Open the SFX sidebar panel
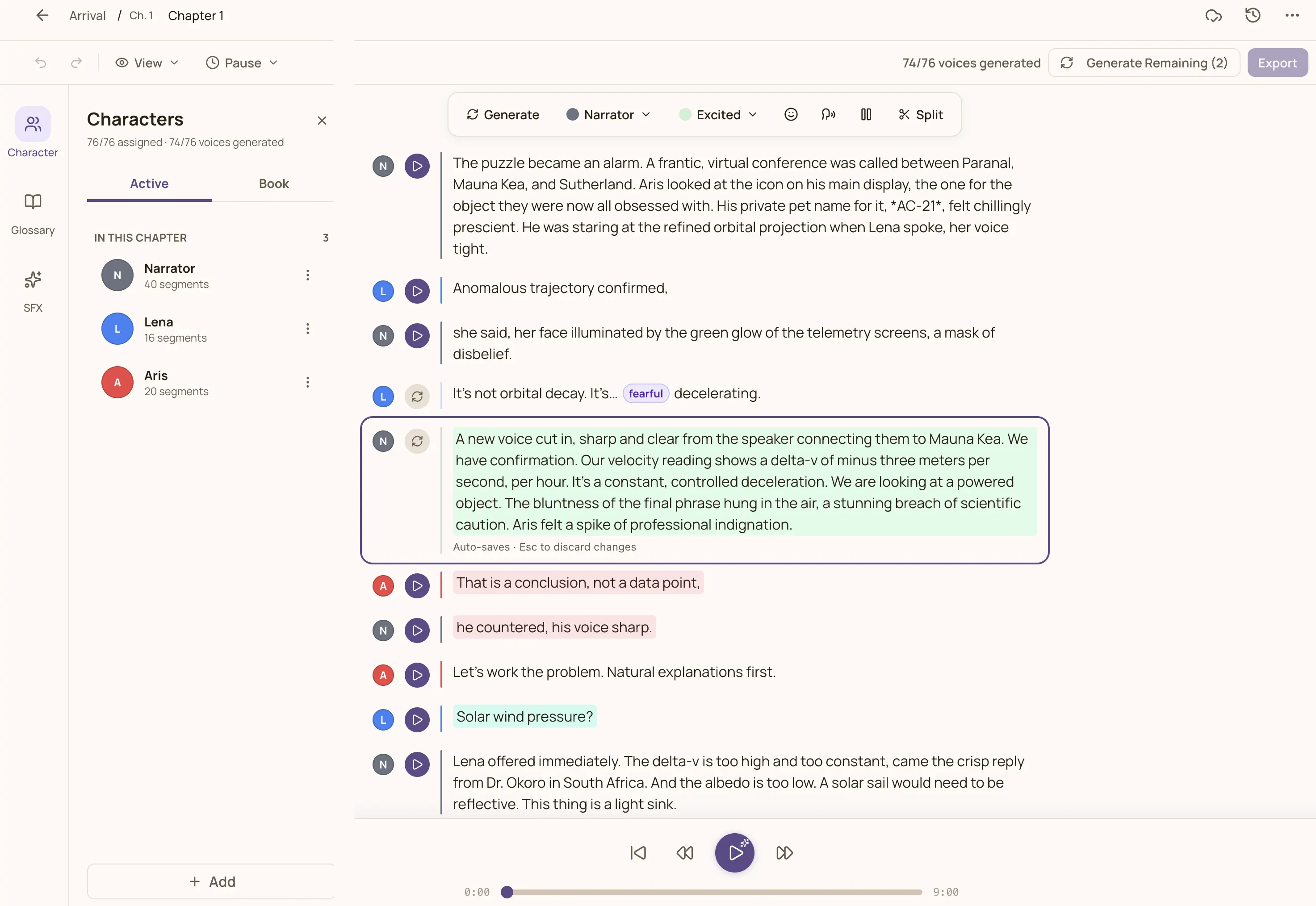 coord(33,292)
